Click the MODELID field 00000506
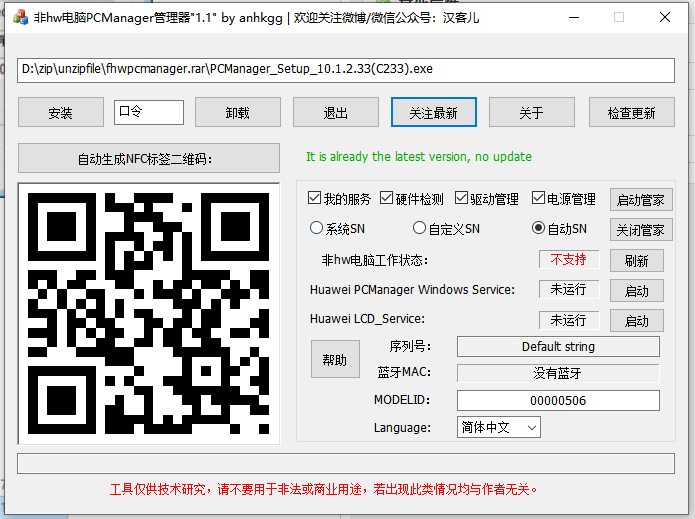This screenshot has height=519, width=695. 558,401
